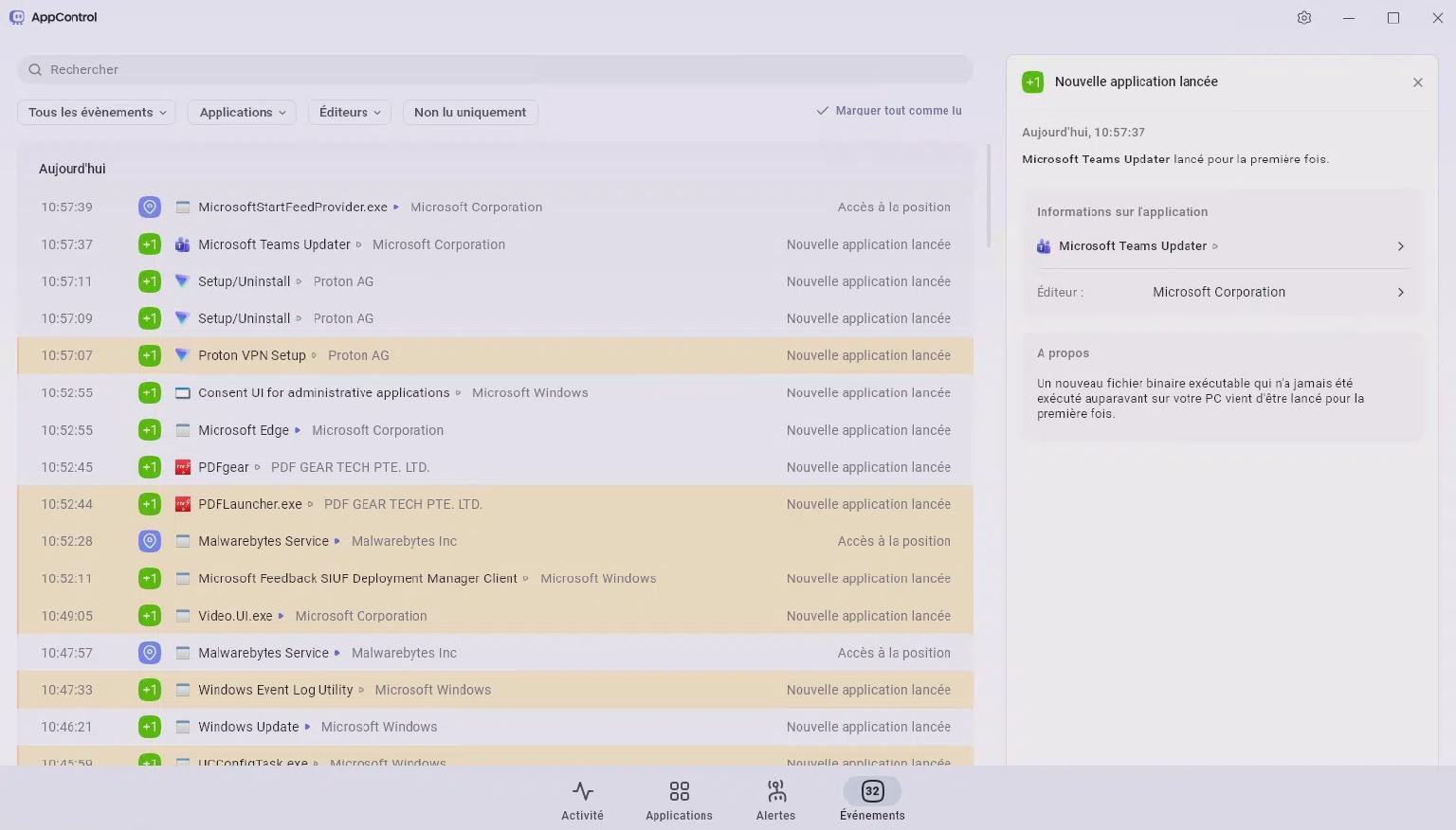The height and width of the screenshot is (830, 1456).
Task: Click Nouvelle application lancée on Microsoft Edge row
Action: pos(868,430)
